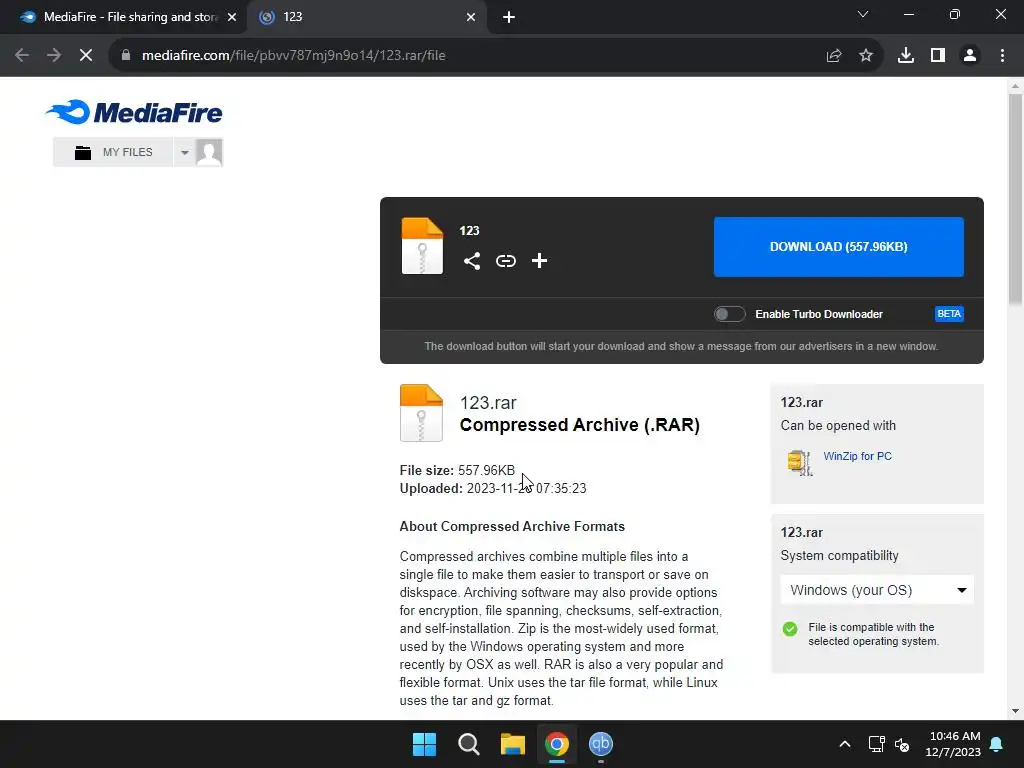Click the user avatar icon

tap(209, 152)
